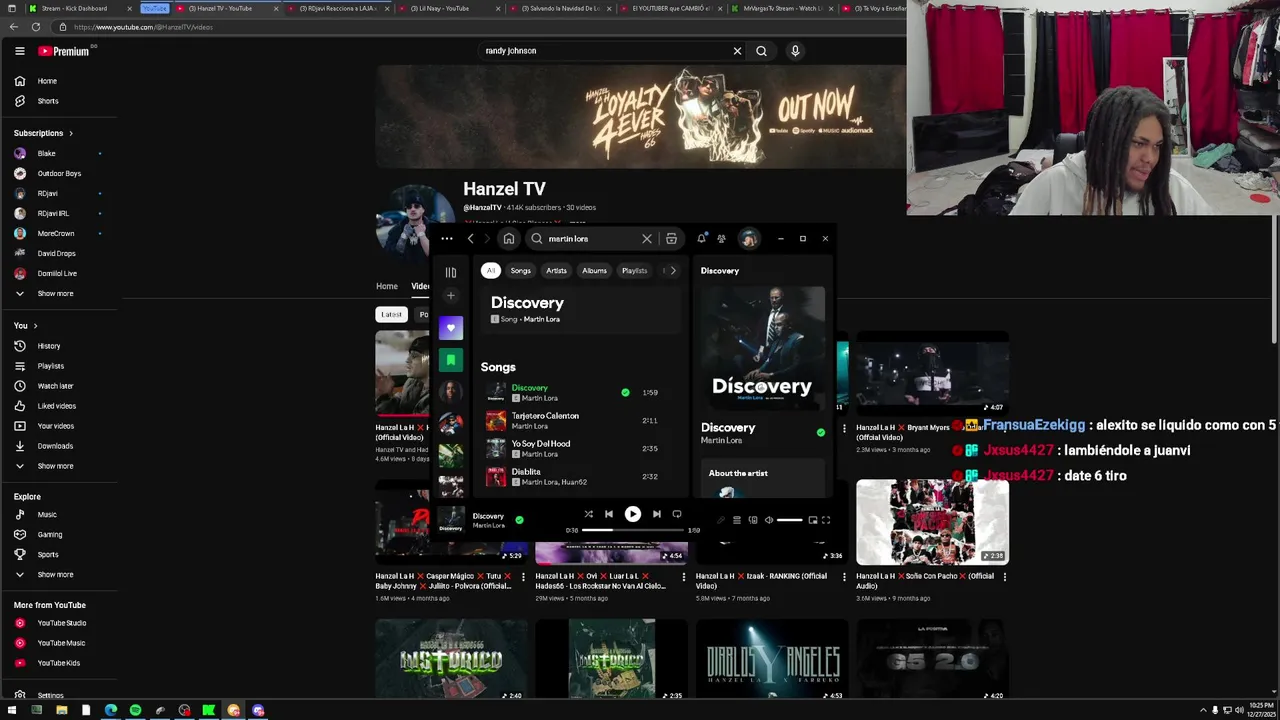Screen dimensions: 1280x720
Task: Mute Spotify using the volume icon
Action: point(768,520)
